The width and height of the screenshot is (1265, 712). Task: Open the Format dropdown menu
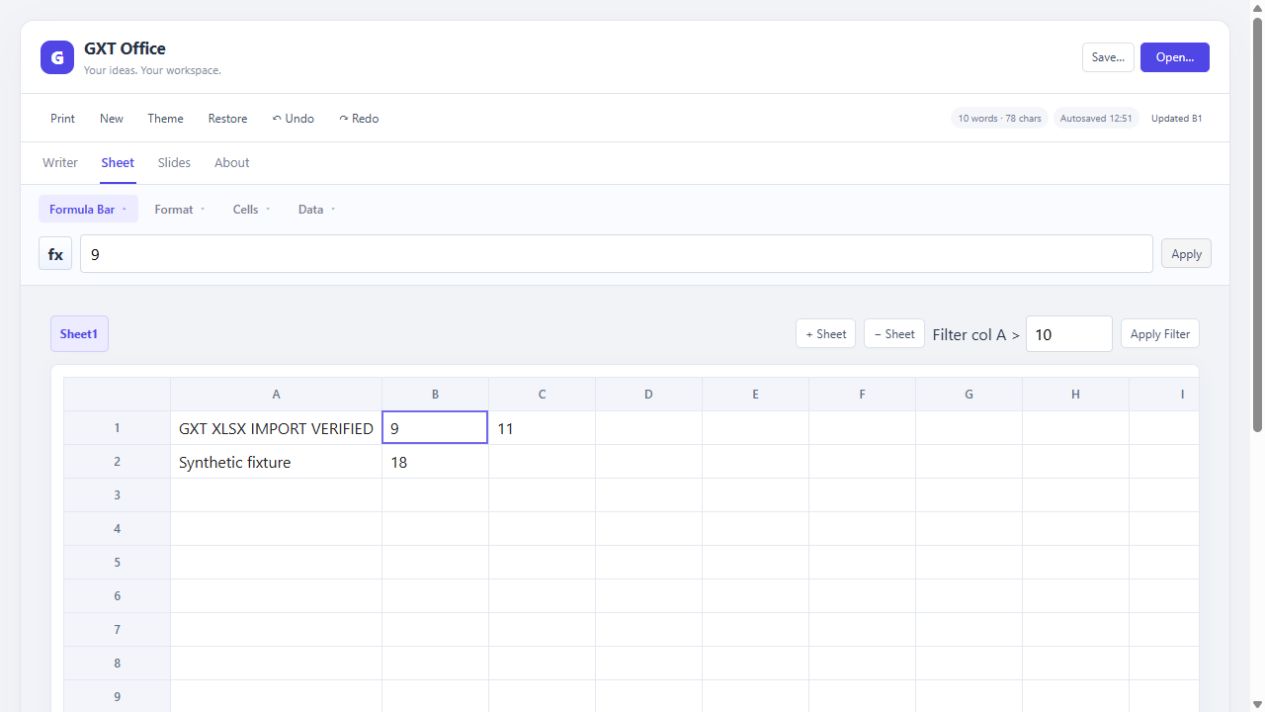tap(179, 209)
